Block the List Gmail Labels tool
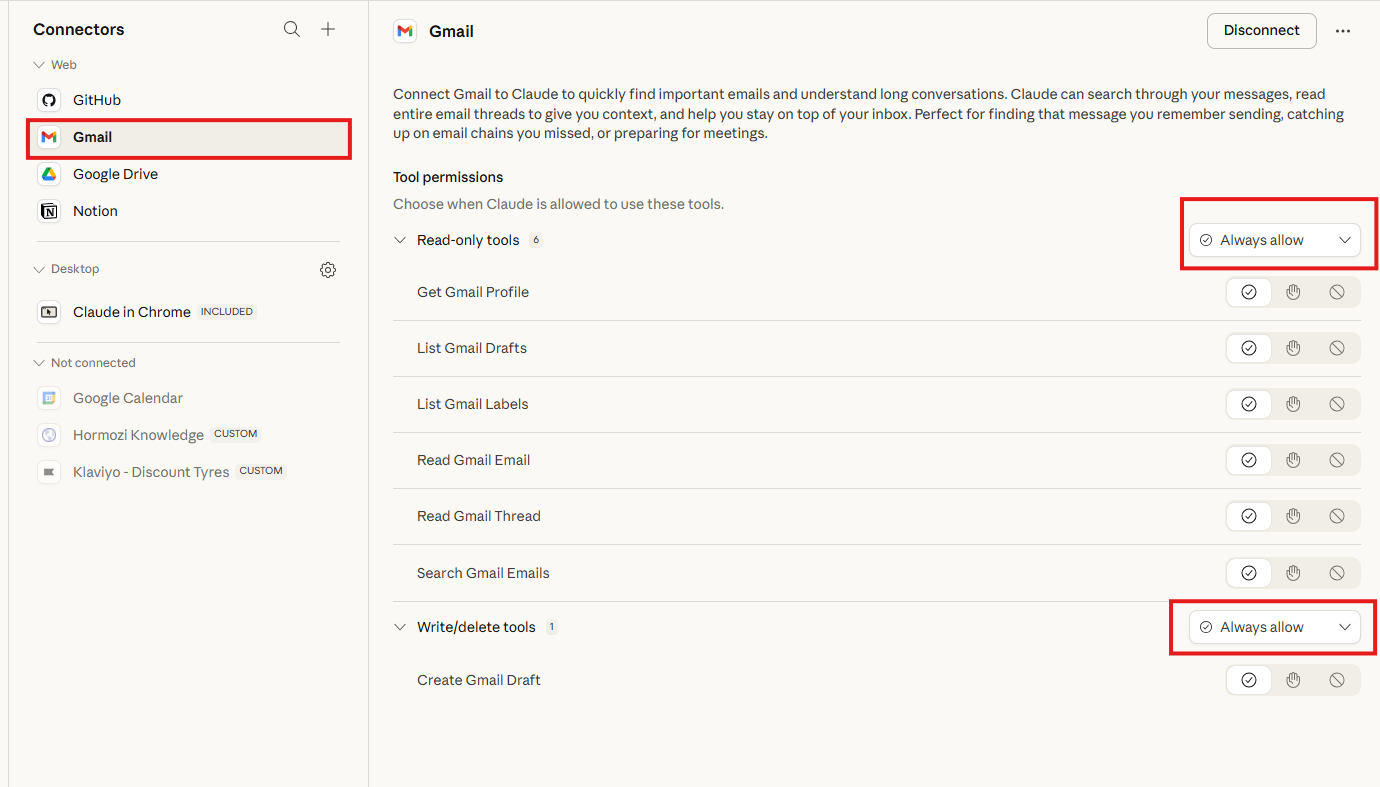The height and width of the screenshot is (787, 1380). point(1337,404)
